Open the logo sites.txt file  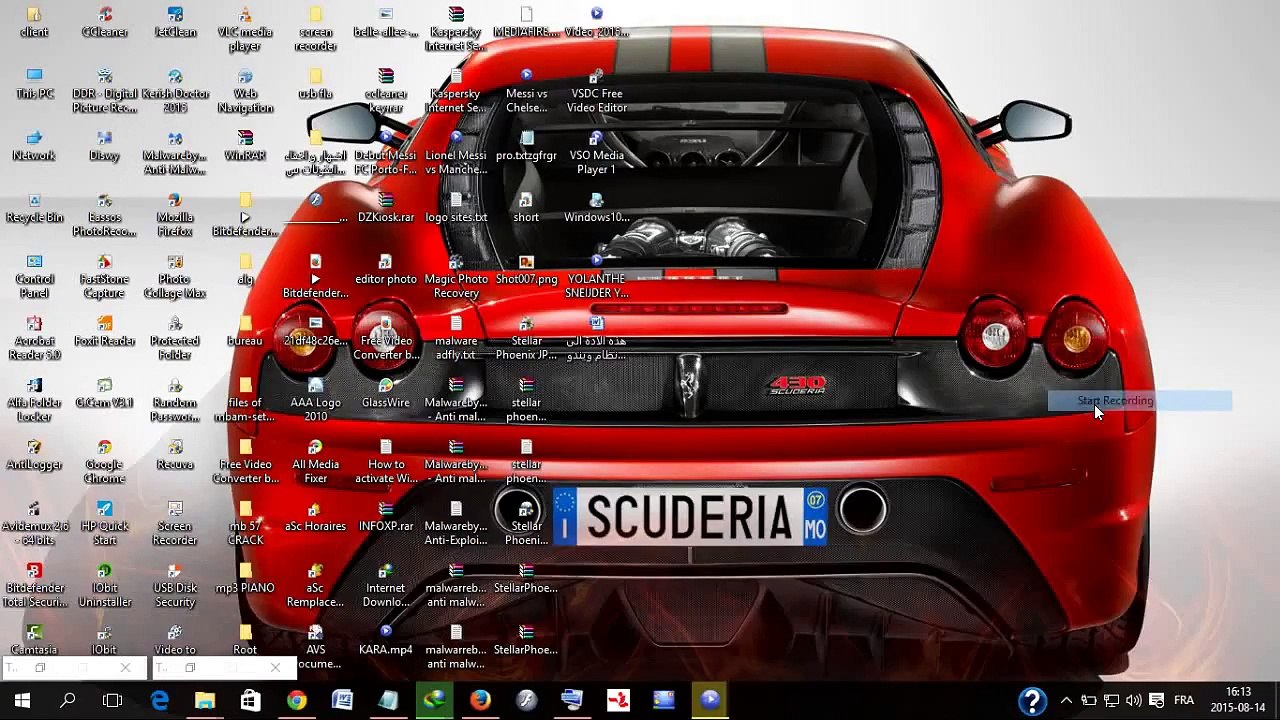coord(456,209)
